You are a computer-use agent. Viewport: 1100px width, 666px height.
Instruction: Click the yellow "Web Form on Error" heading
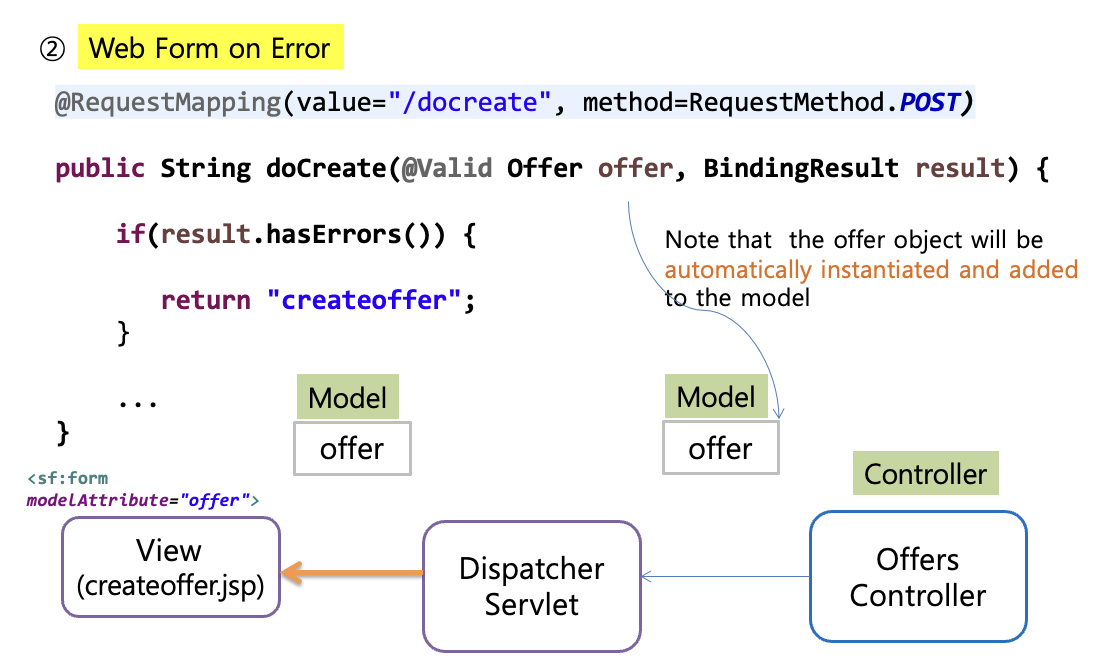(x=210, y=47)
